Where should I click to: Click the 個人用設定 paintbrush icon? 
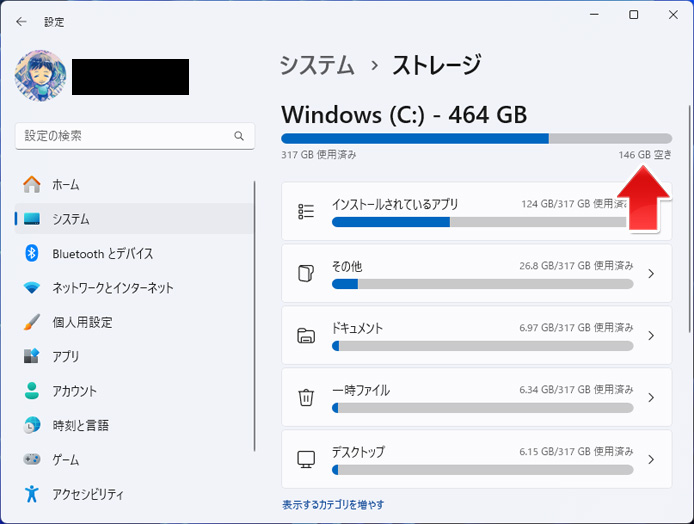tap(31, 322)
